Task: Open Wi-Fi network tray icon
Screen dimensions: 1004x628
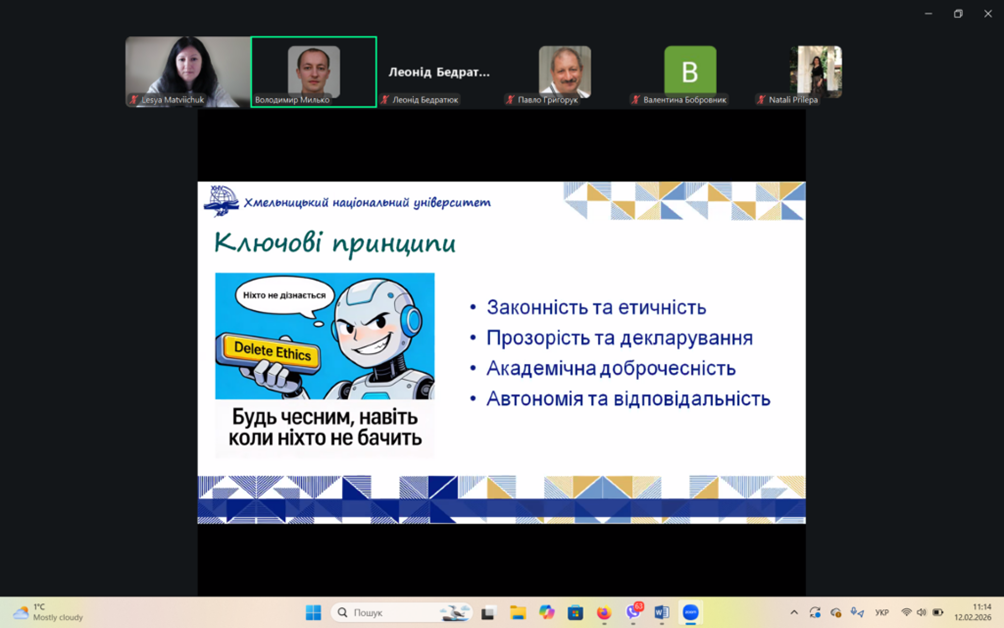Action: coord(906,612)
